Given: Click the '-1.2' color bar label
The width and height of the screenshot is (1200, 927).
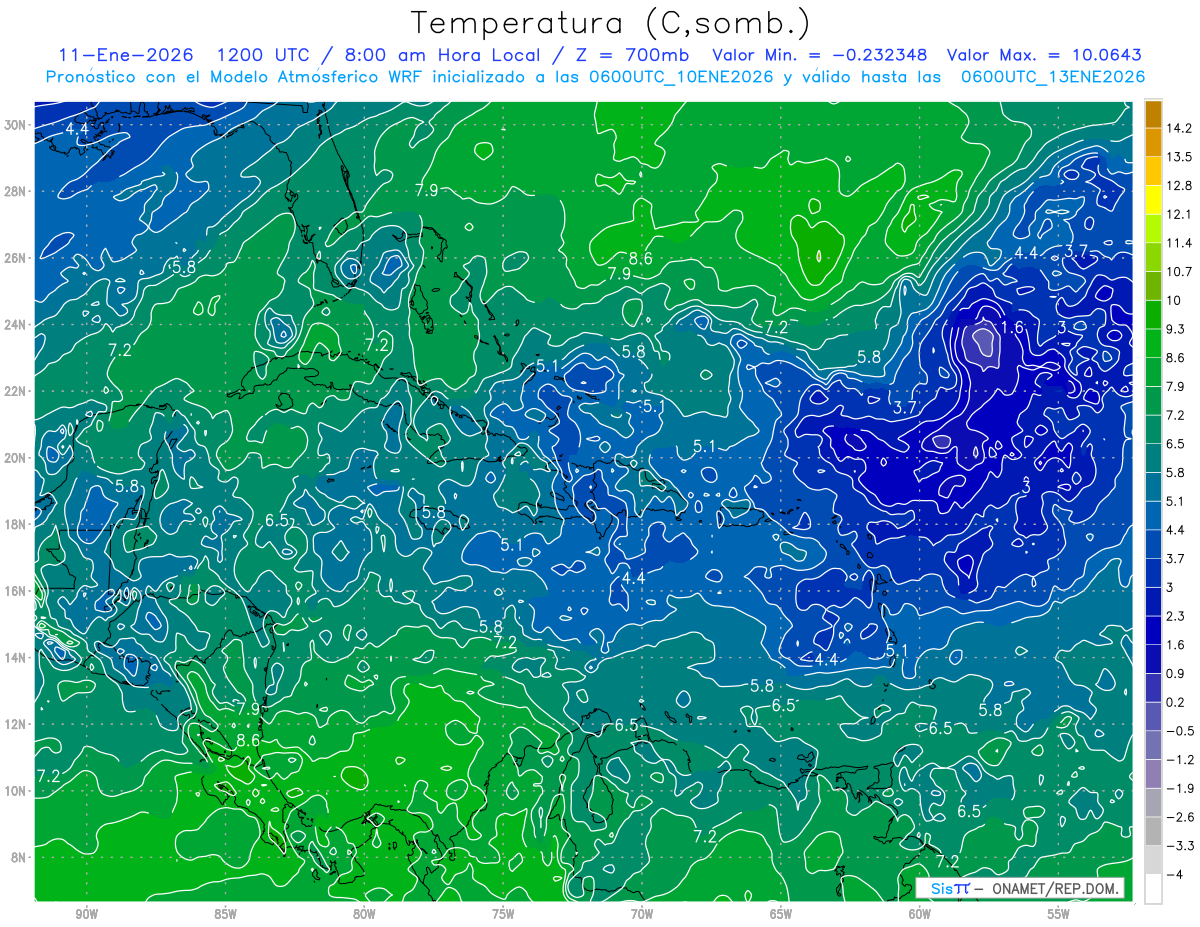Looking at the screenshot, I should pos(1179,760).
